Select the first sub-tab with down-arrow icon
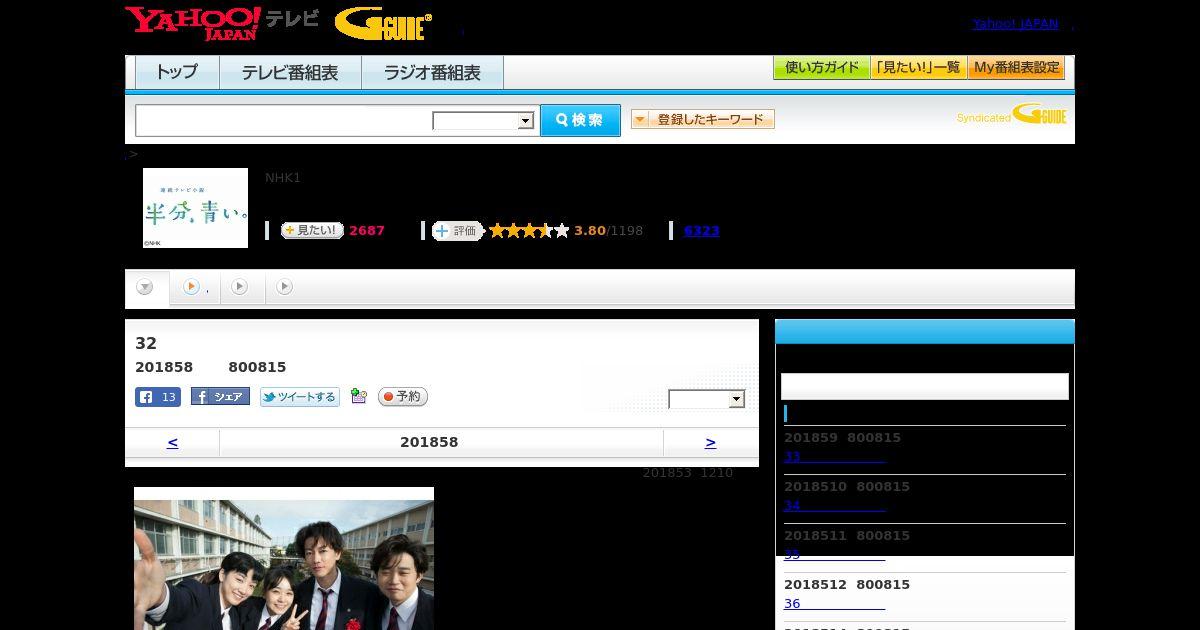The height and width of the screenshot is (630, 1200). [146, 288]
